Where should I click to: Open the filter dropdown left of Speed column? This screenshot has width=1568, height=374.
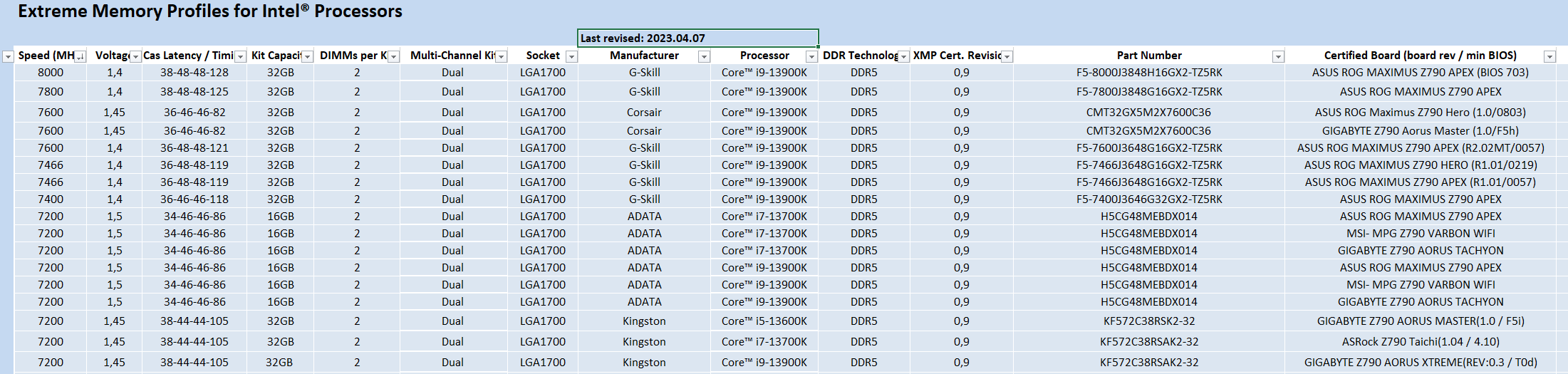[x=8, y=56]
